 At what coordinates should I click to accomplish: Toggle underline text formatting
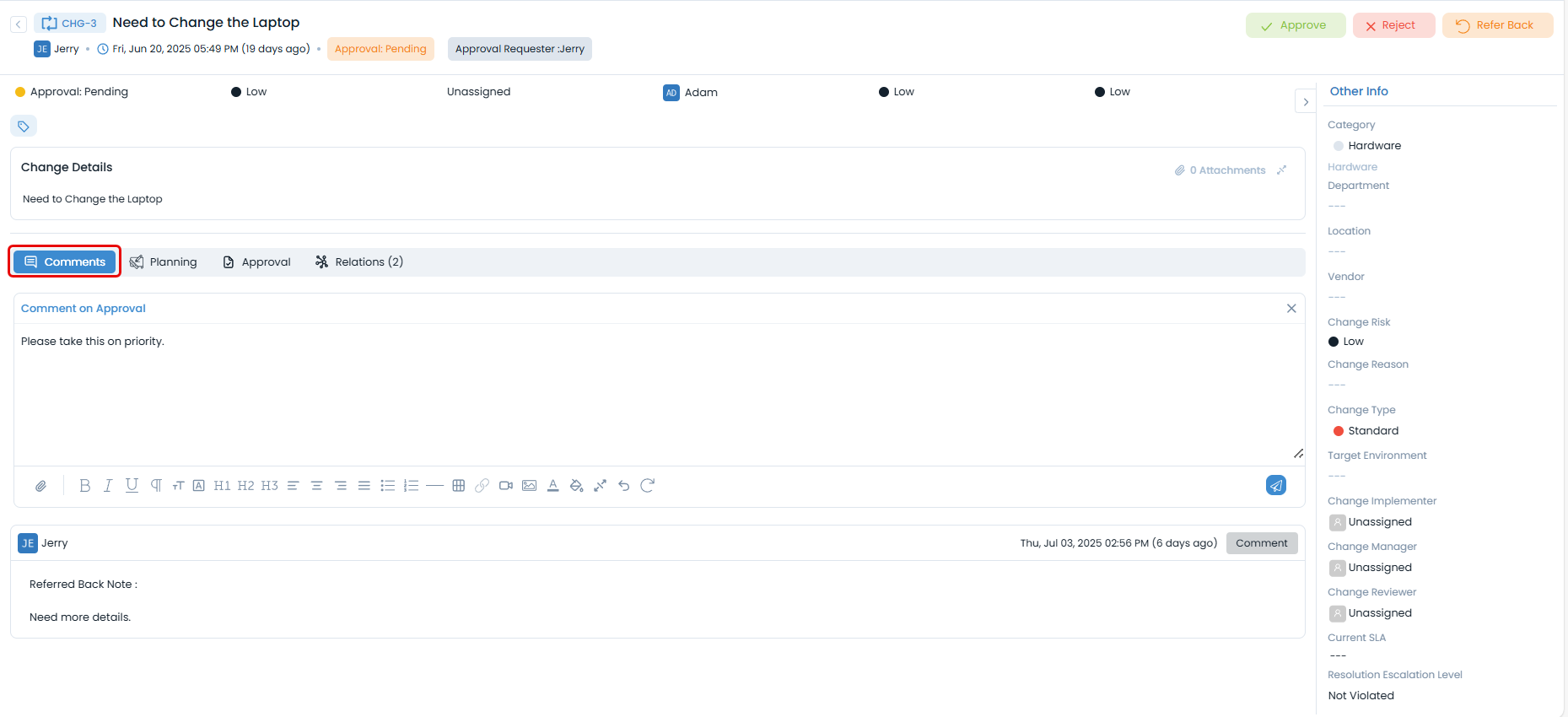tap(132, 486)
